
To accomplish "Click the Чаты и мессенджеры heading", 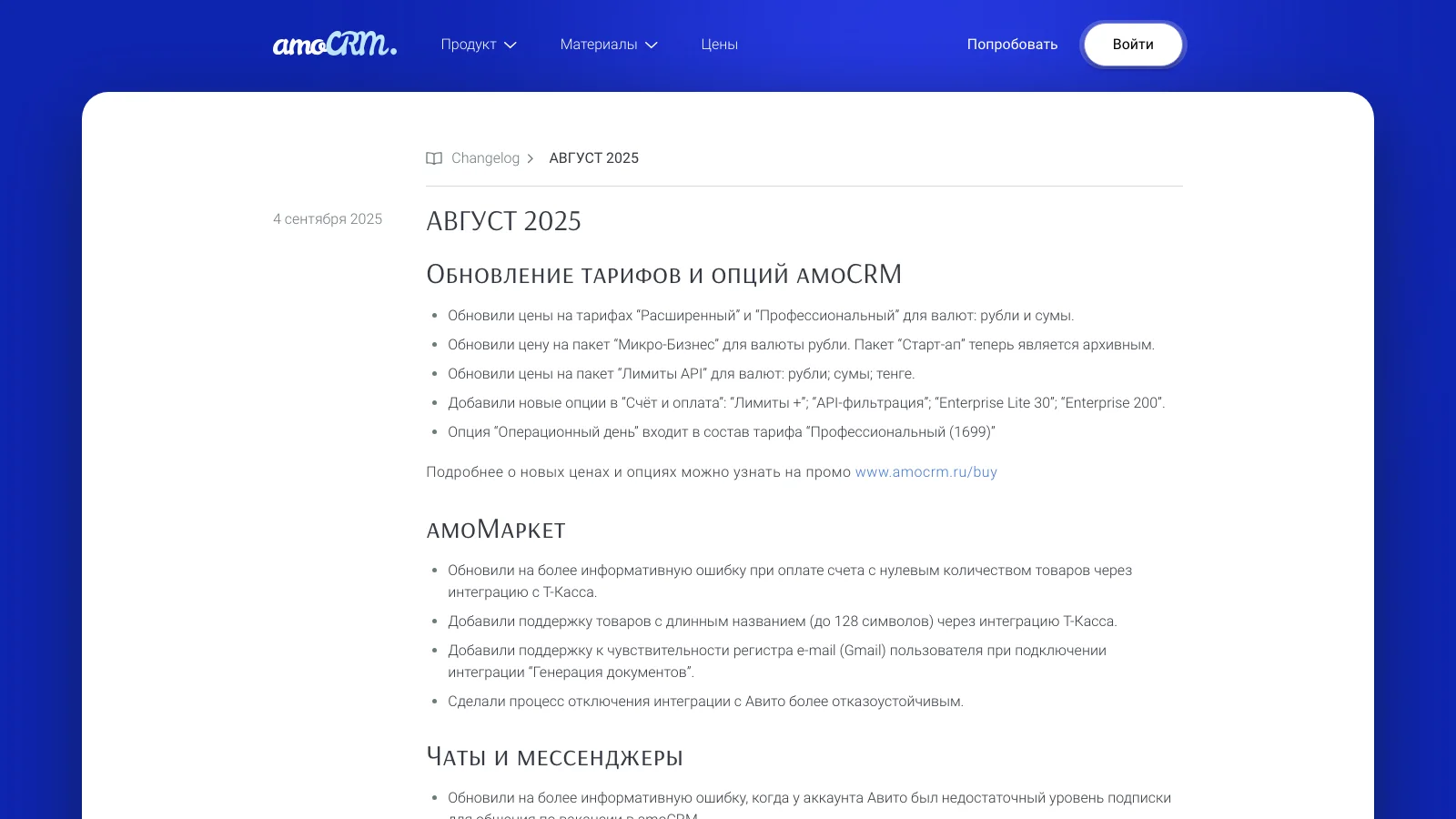I will coord(554,757).
